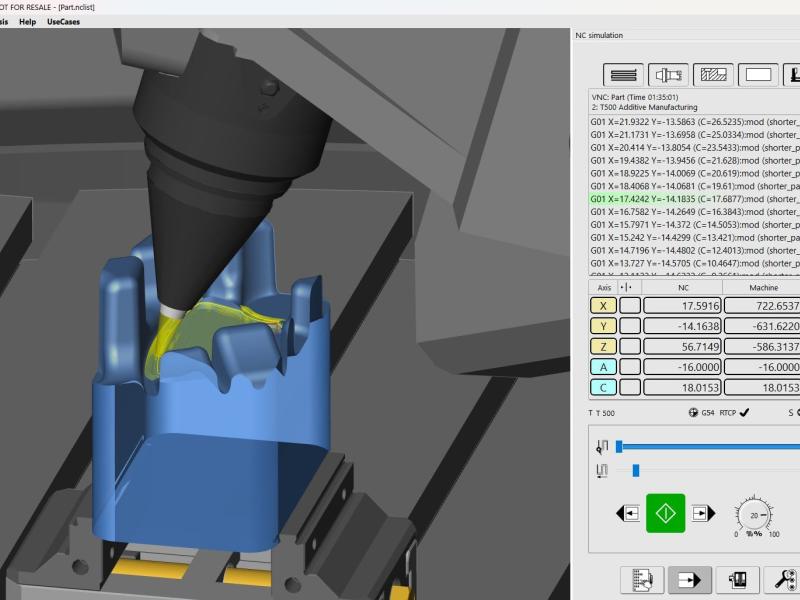The height and width of the screenshot is (600, 800).
Task: Toggle the checkbox beside Z axis
Action: click(x=629, y=347)
